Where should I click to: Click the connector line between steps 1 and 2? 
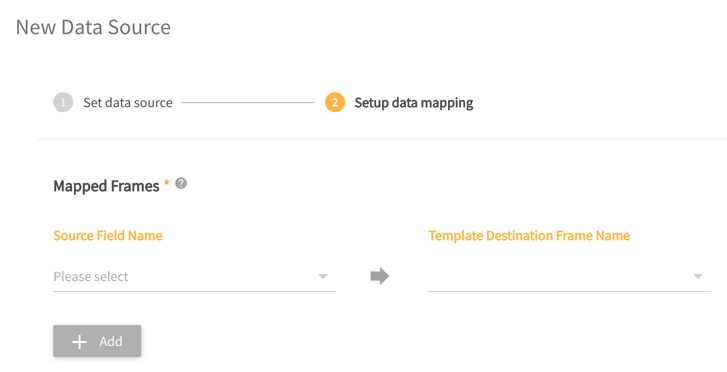248,103
